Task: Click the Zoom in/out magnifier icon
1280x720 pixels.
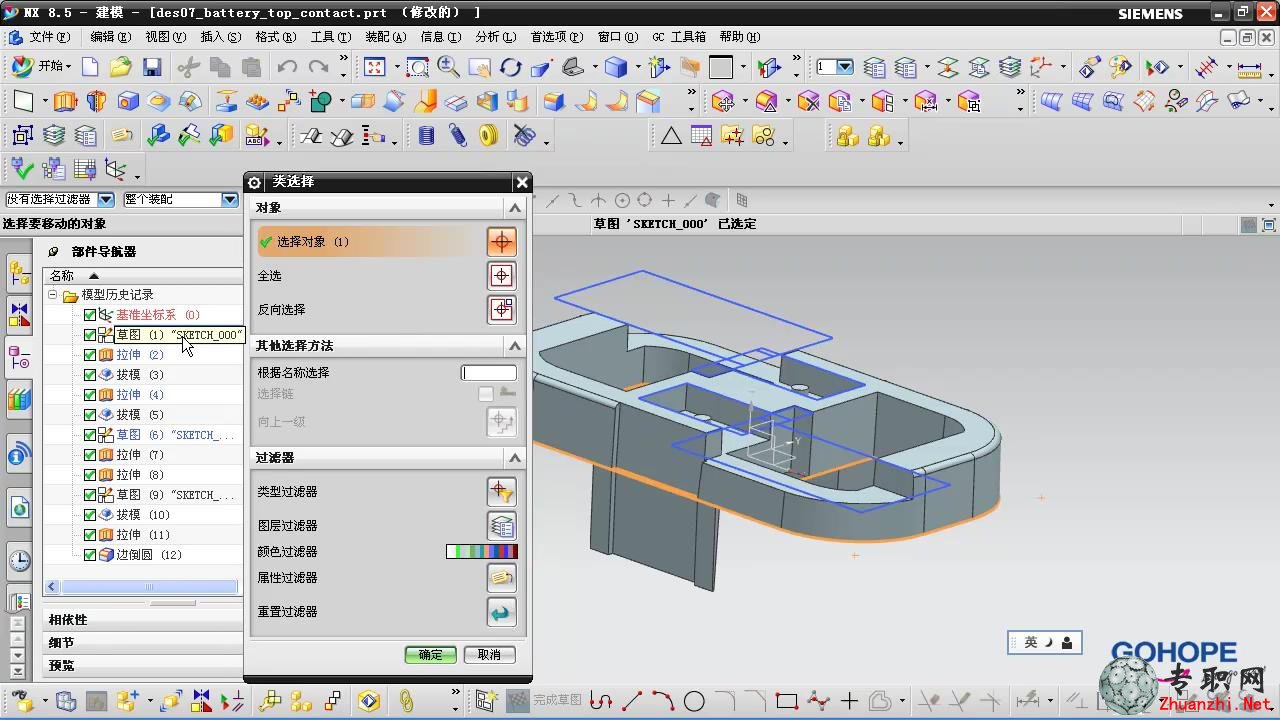Action: click(448, 67)
